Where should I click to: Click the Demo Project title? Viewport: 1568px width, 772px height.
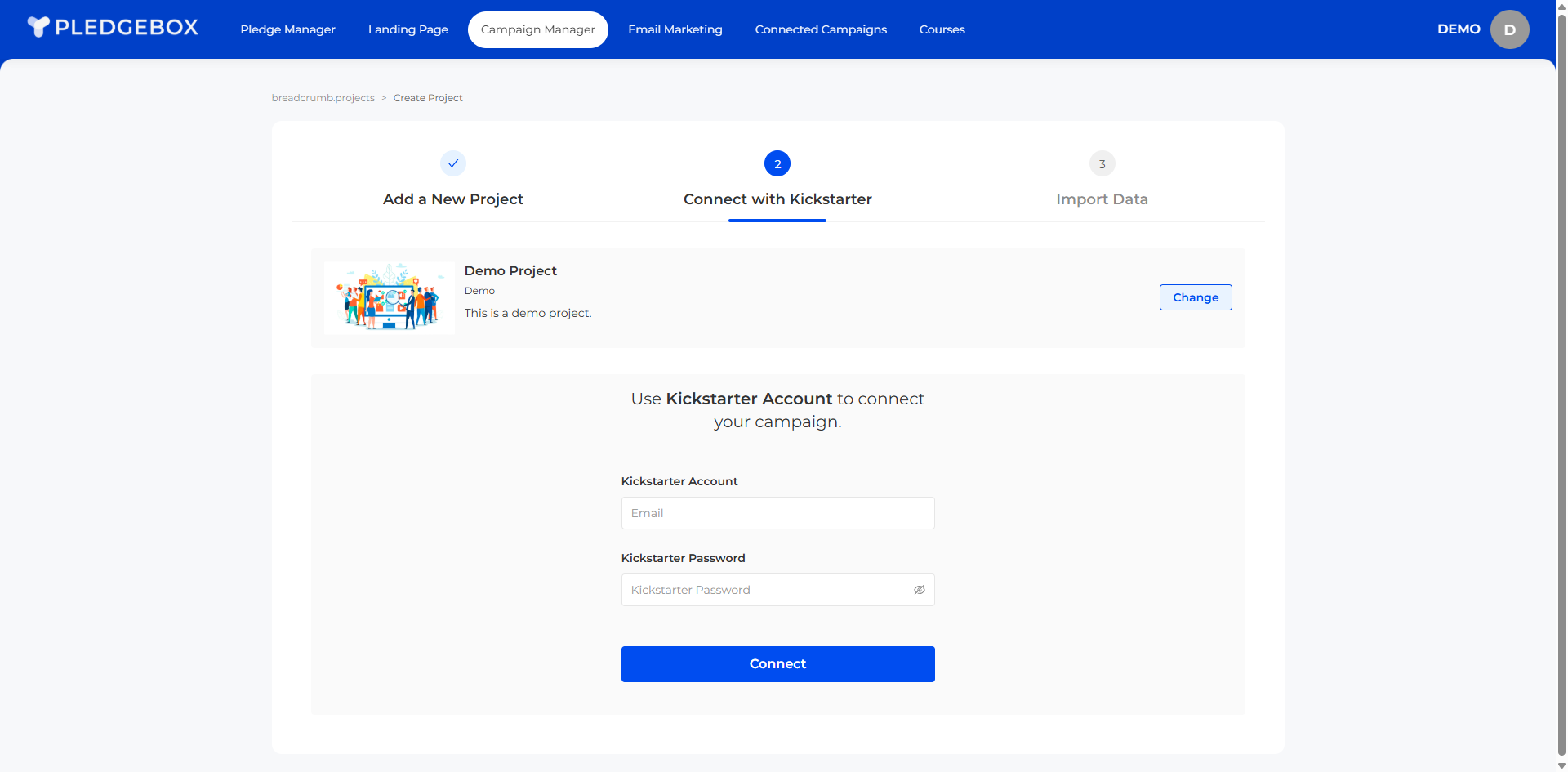pyautogui.click(x=510, y=270)
